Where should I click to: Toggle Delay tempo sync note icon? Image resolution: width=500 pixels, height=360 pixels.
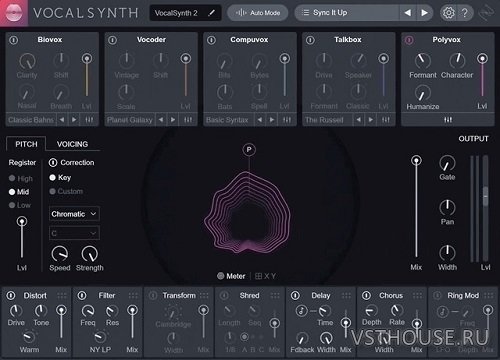[x=302, y=311]
